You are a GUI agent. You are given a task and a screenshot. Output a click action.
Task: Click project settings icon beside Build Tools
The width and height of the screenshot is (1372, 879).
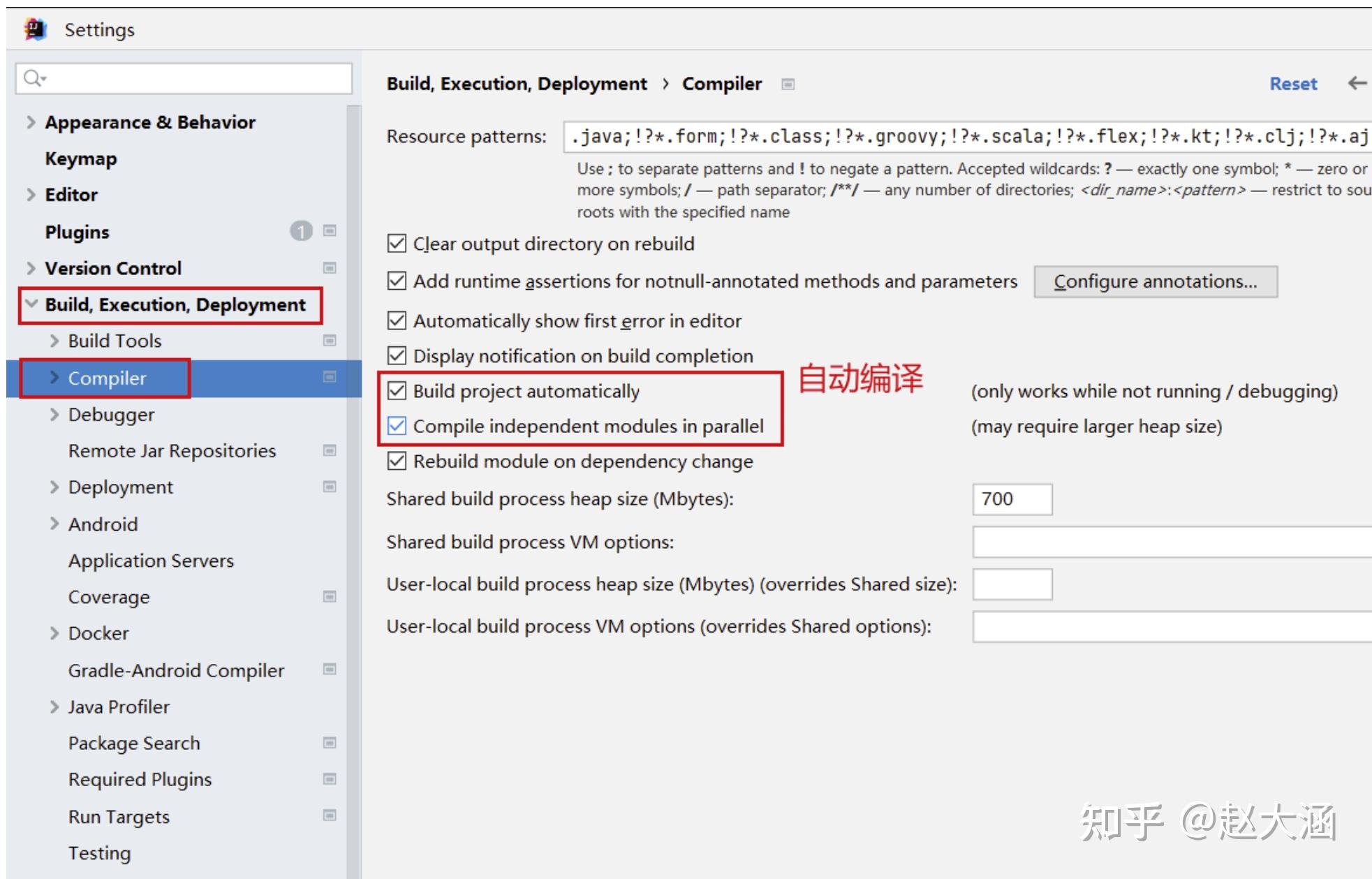pos(330,341)
